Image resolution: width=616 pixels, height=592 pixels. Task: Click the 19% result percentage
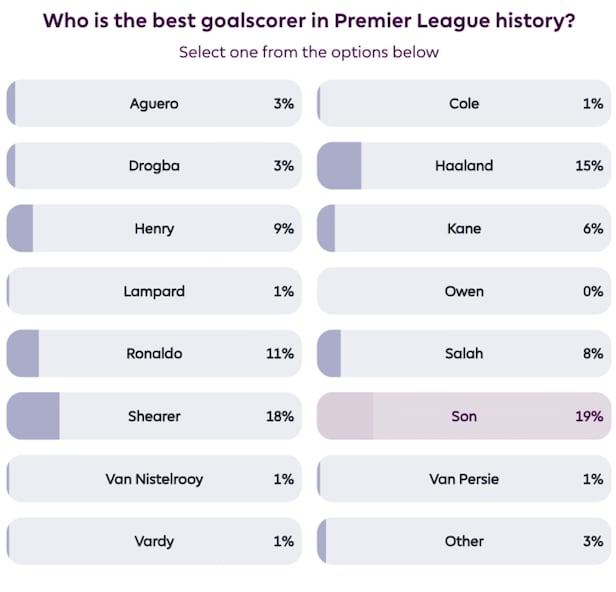589,416
